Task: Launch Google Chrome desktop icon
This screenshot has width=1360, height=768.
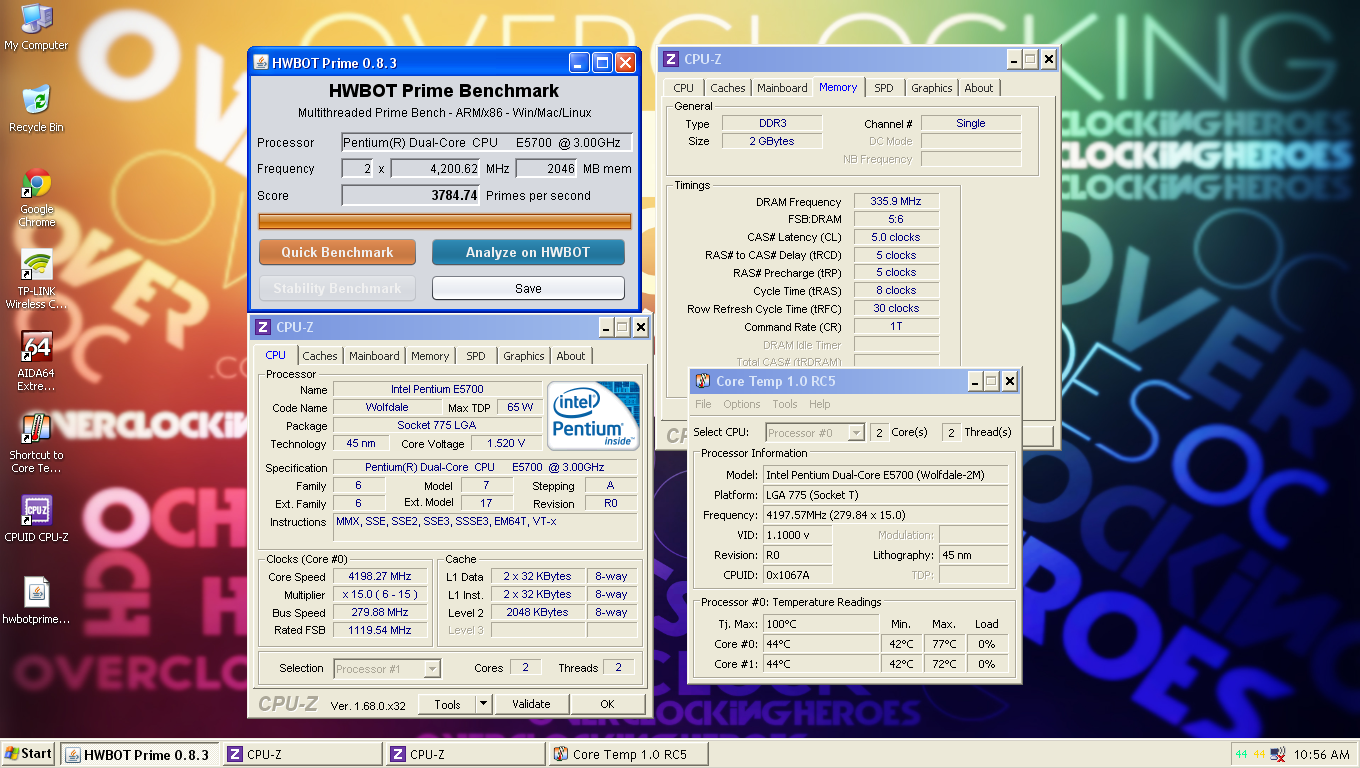Action: (37, 198)
